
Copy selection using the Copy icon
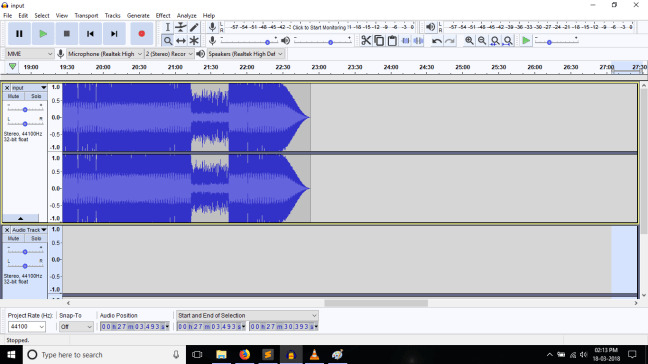[x=379, y=40]
